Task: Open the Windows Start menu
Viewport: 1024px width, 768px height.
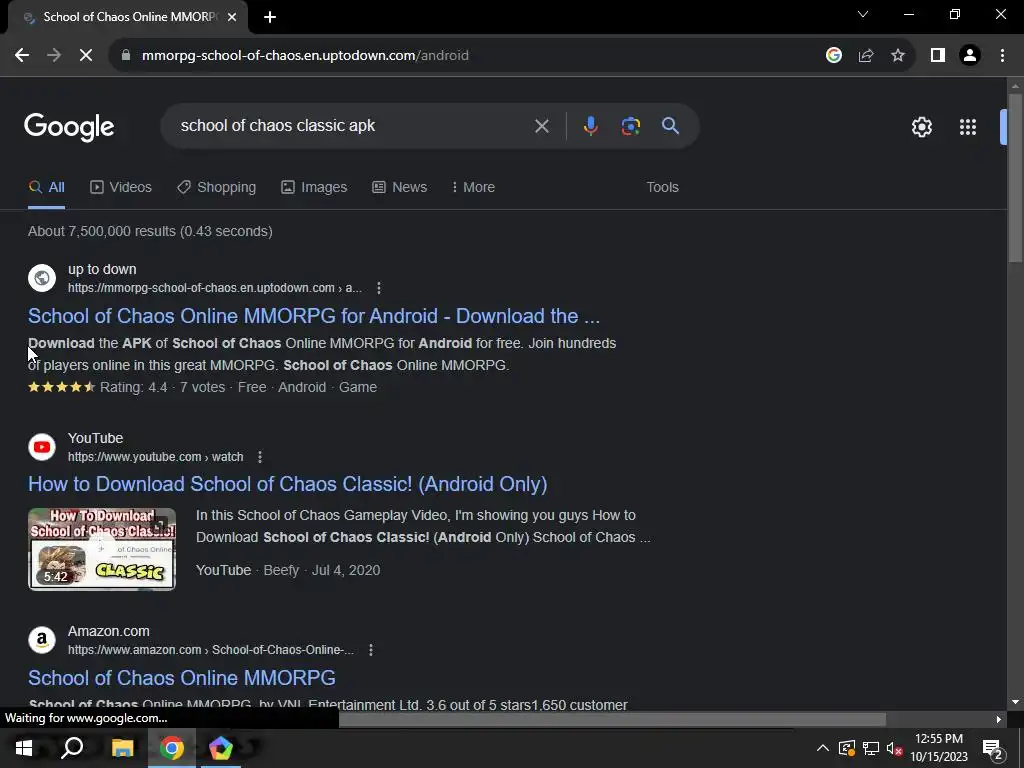Action: tap(24, 748)
